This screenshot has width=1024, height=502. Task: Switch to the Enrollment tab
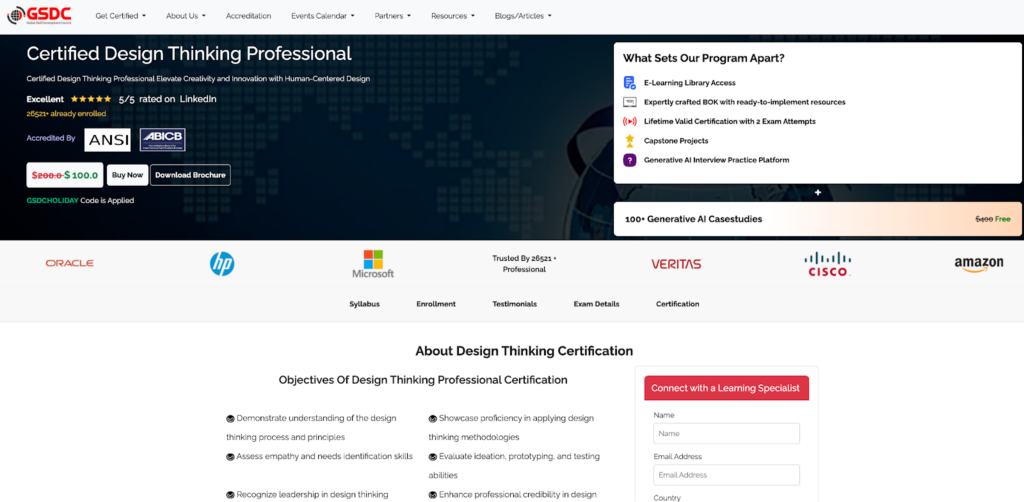(x=436, y=304)
